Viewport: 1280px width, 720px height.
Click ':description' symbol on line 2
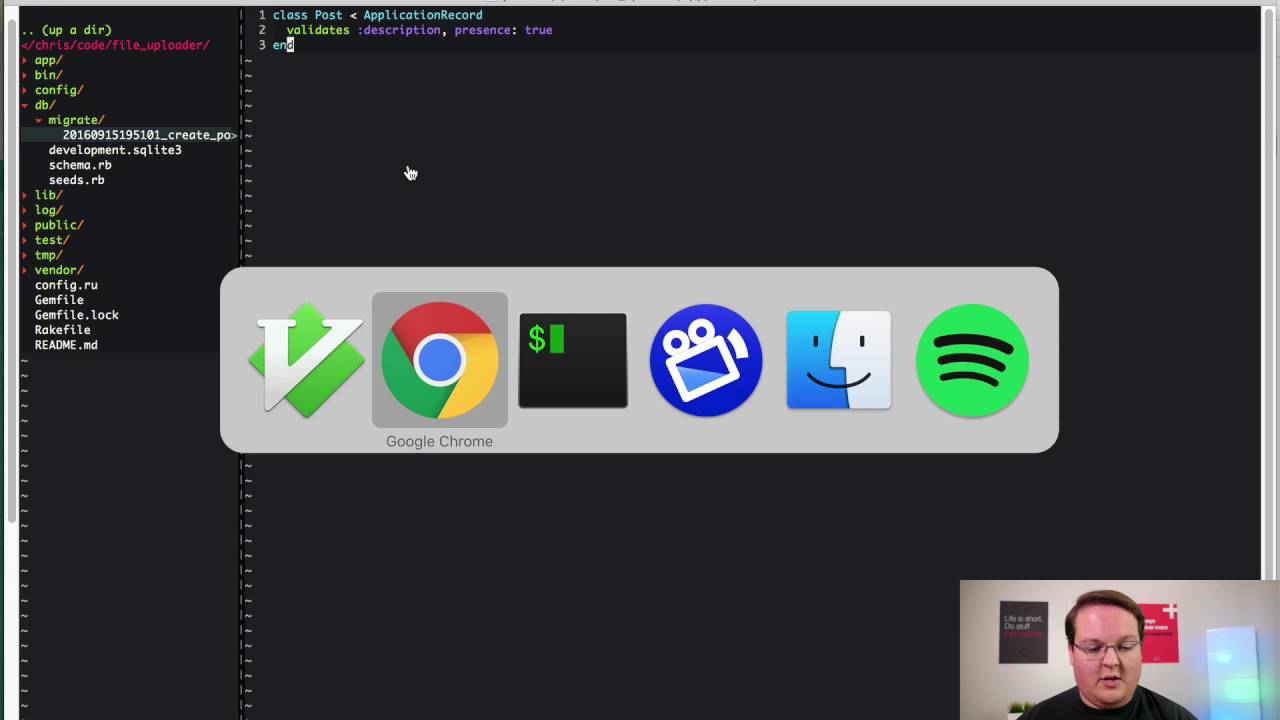point(399,30)
